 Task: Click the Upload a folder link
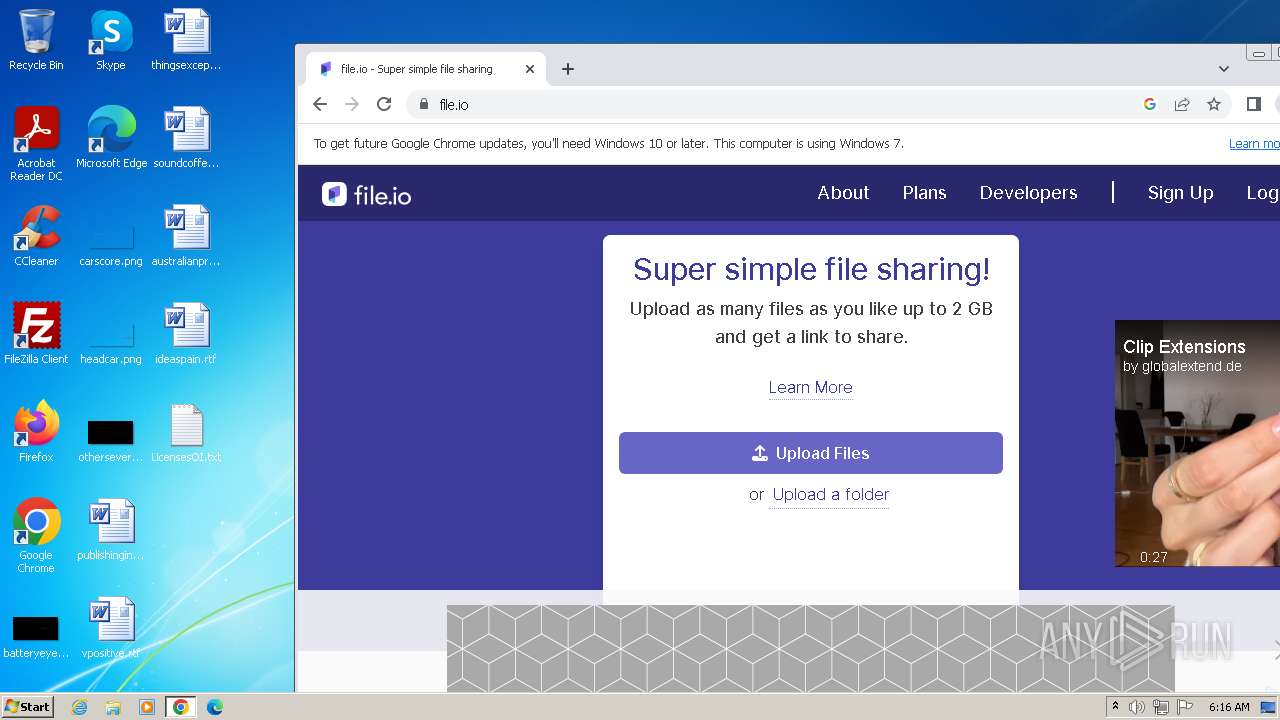point(830,494)
